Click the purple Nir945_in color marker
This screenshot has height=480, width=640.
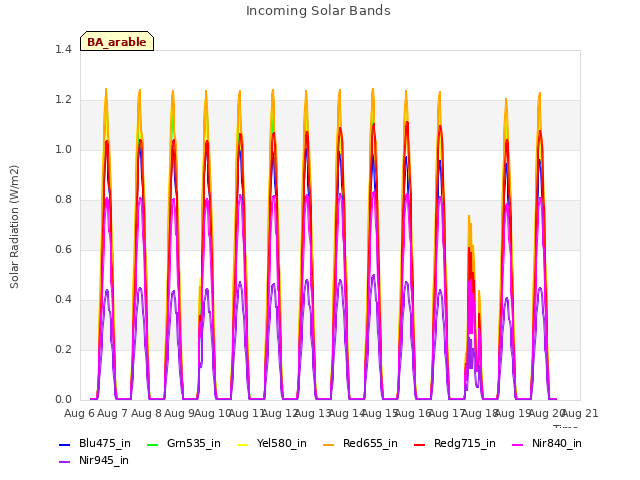pyautogui.click(x=64, y=462)
